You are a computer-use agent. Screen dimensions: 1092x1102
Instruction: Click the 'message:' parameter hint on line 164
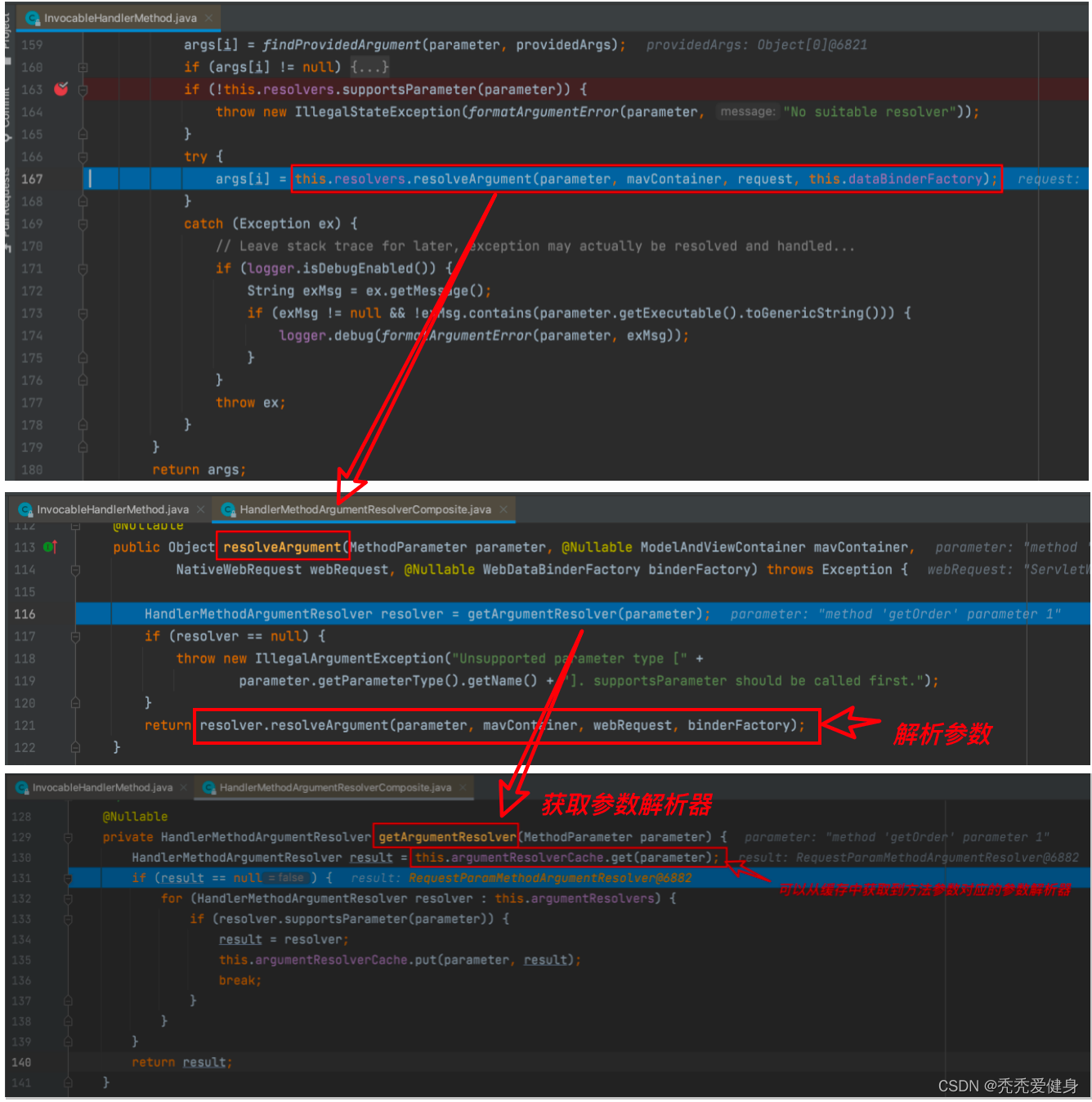[x=747, y=111]
